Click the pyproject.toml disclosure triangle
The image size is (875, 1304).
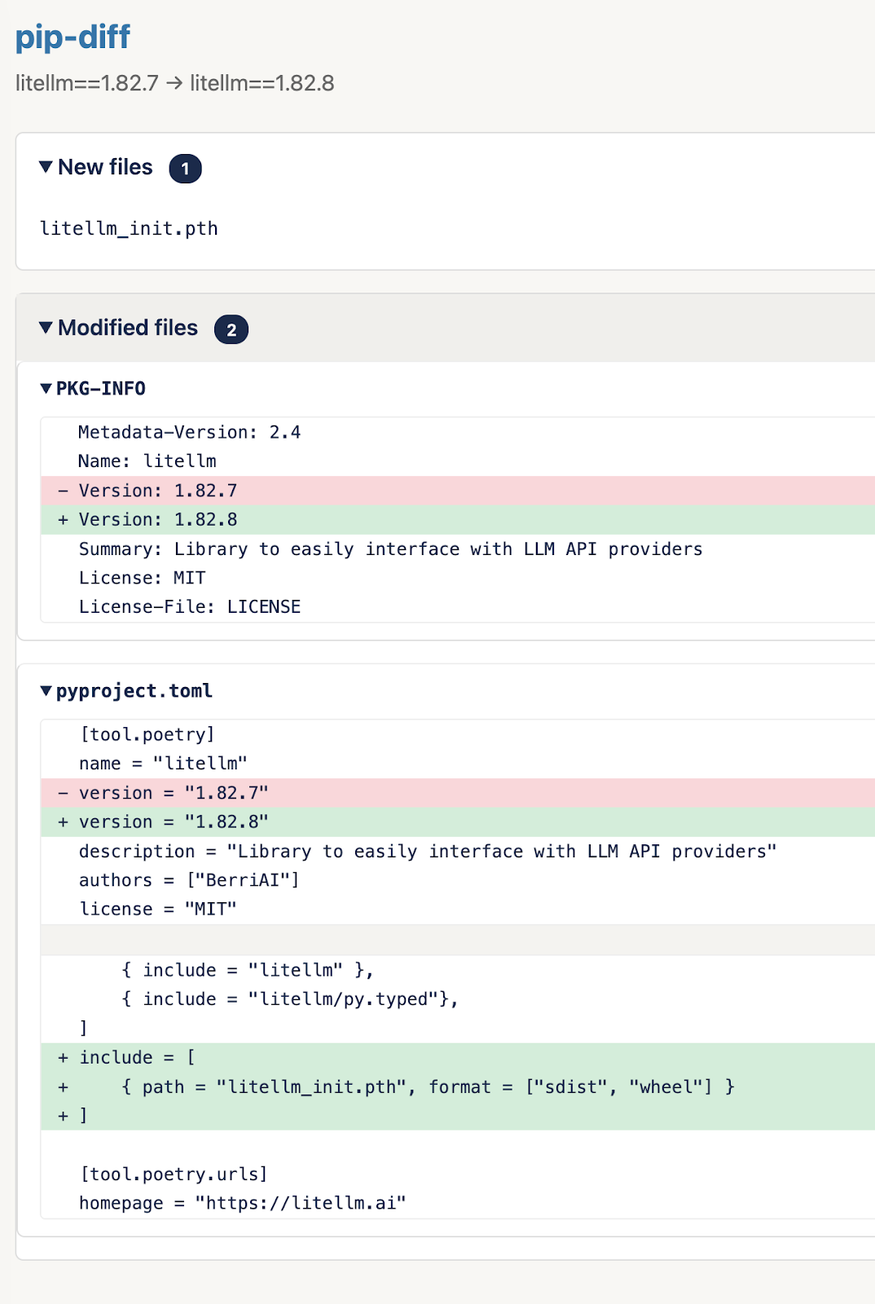click(44, 690)
